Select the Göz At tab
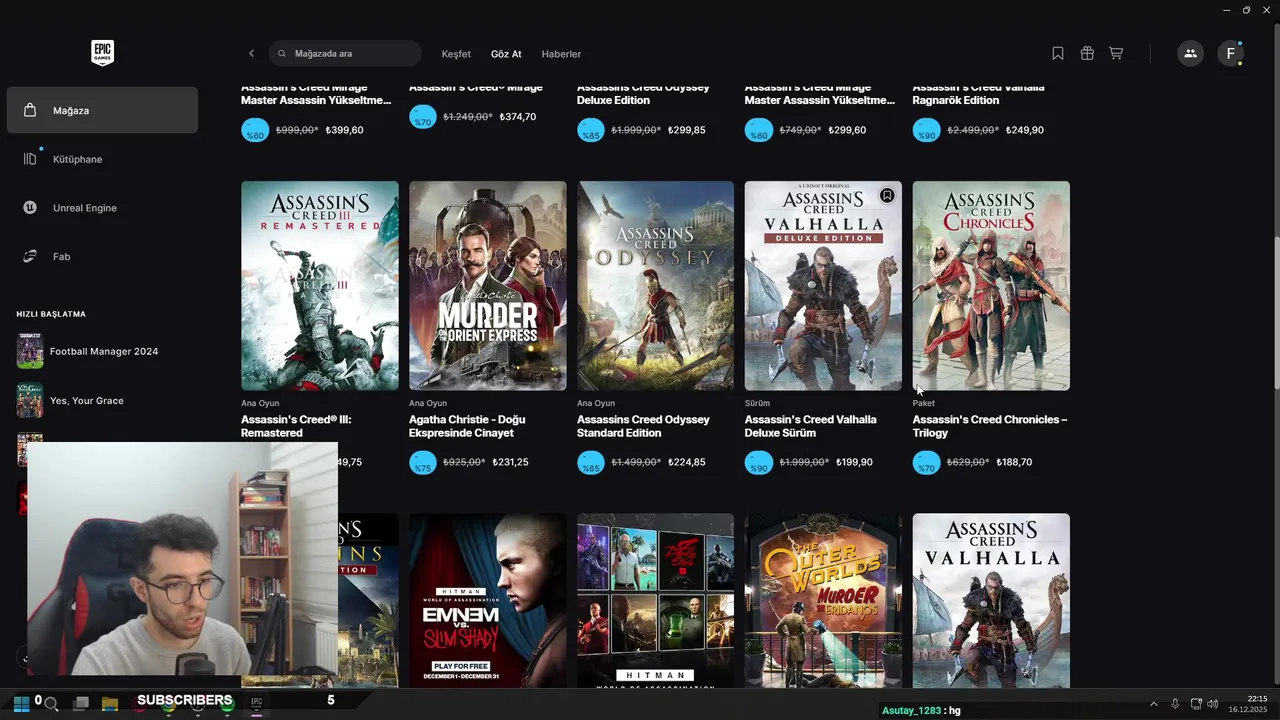 (506, 54)
